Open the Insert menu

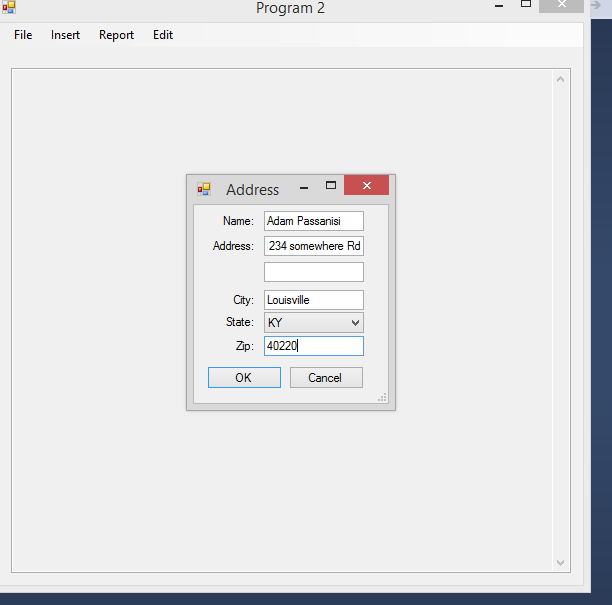tap(65, 35)
